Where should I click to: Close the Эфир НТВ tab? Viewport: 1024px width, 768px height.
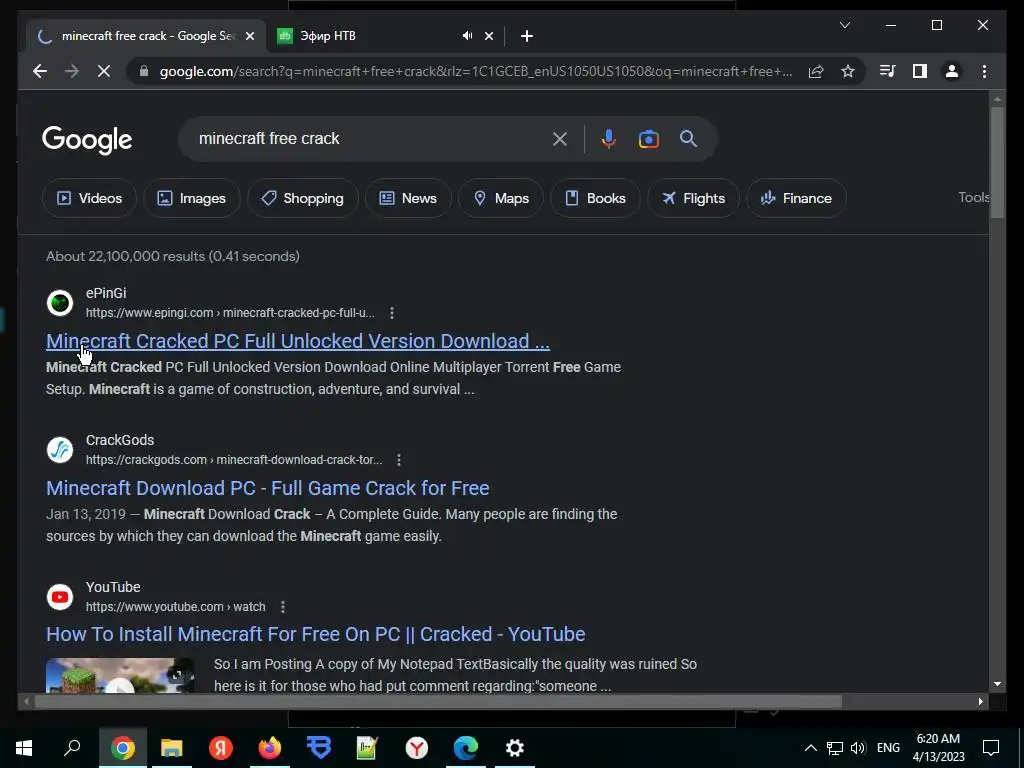488,36
